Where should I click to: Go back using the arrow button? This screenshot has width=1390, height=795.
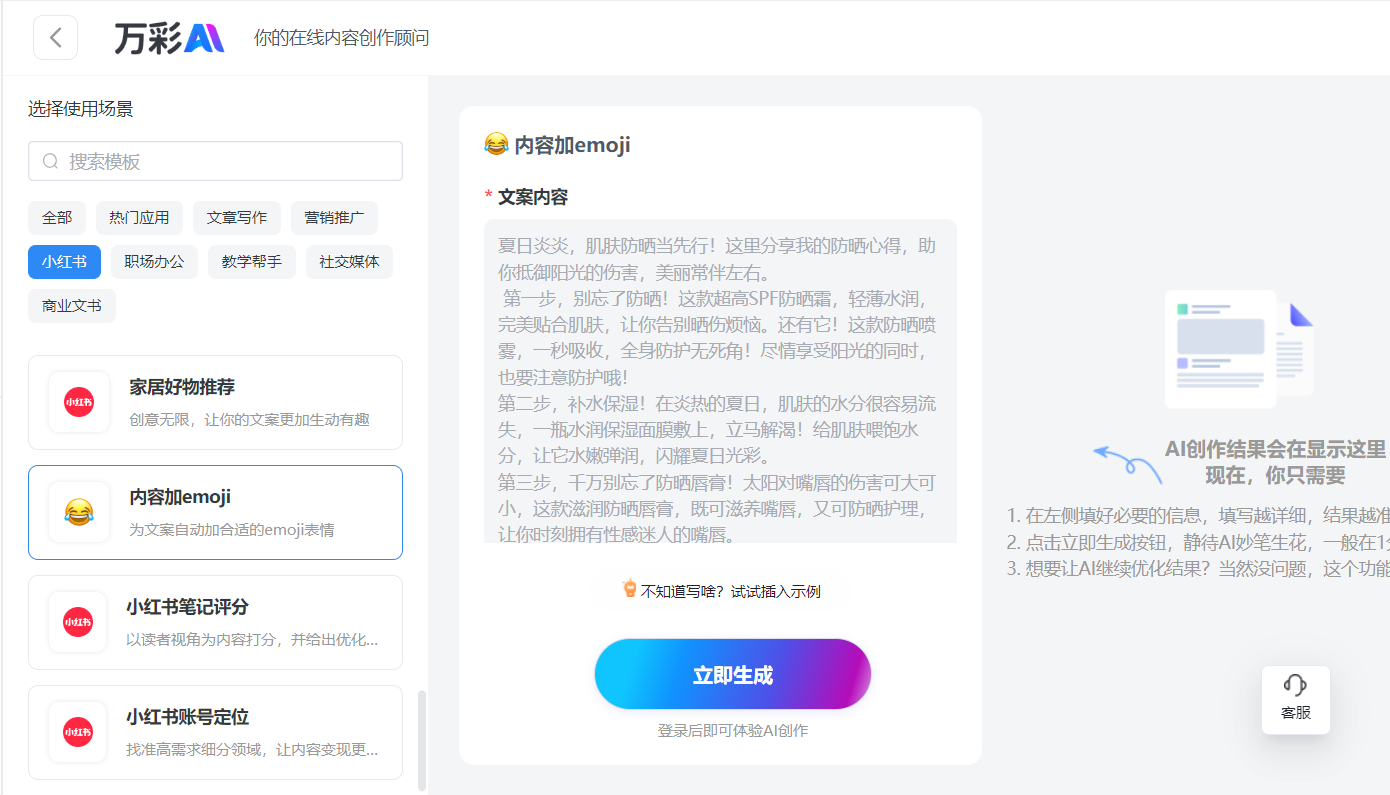tap(55, 38)
